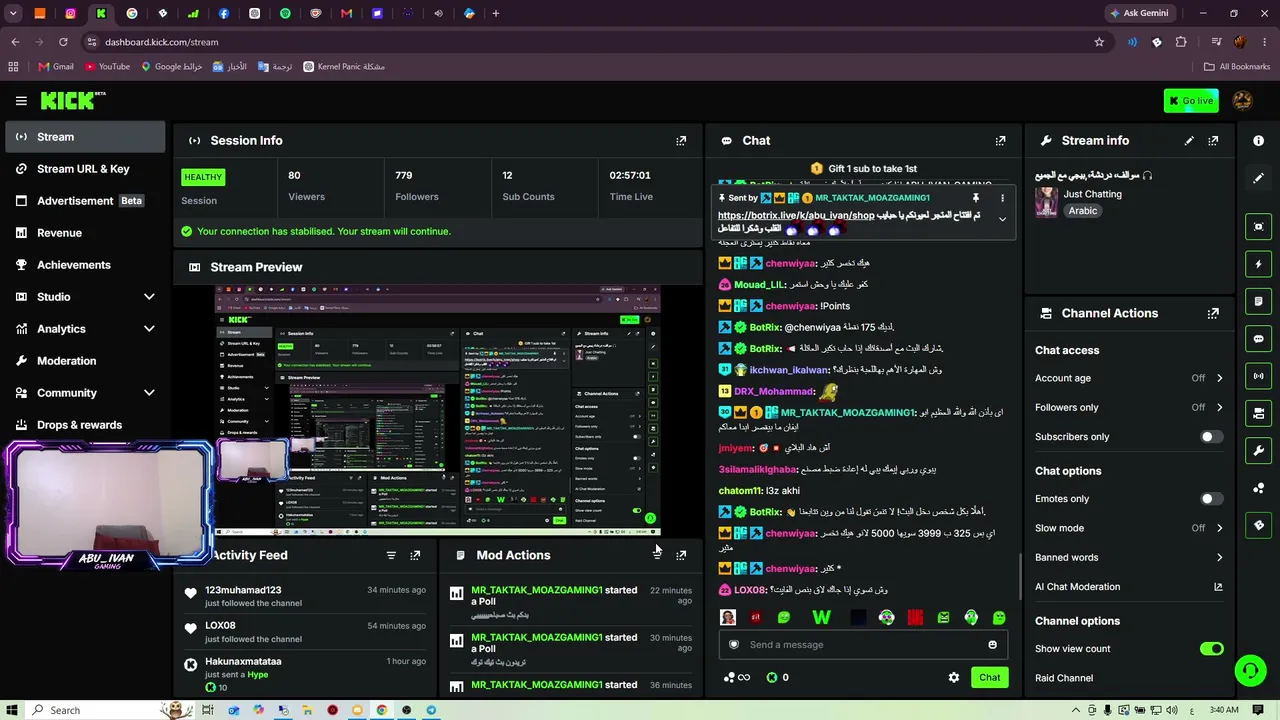This screenshot has width=1280, height=720.
Task: Open Banned words list chevron
Action: coord(1219,557)
